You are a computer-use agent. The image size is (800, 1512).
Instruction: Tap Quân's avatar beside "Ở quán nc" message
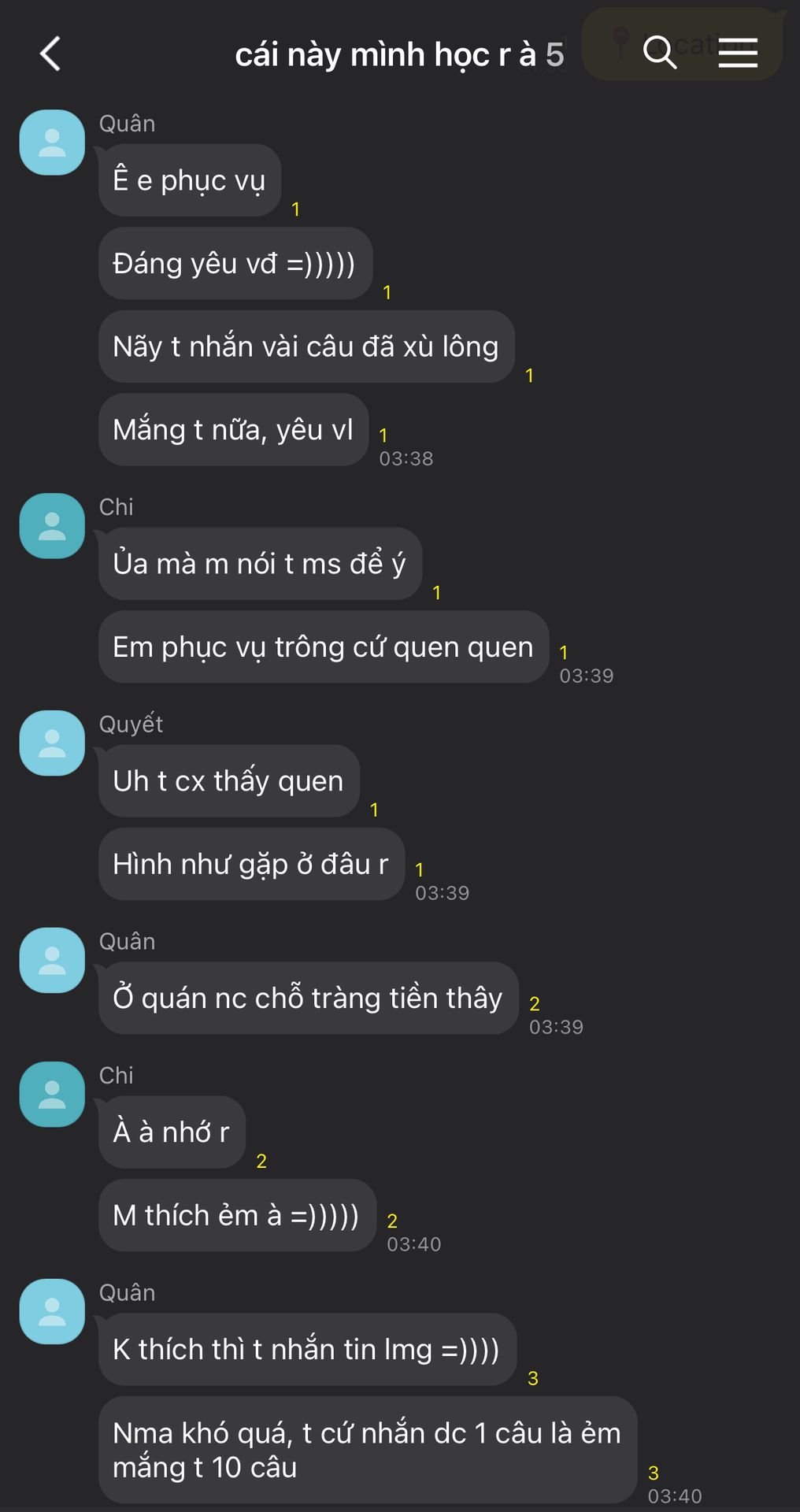52,961
